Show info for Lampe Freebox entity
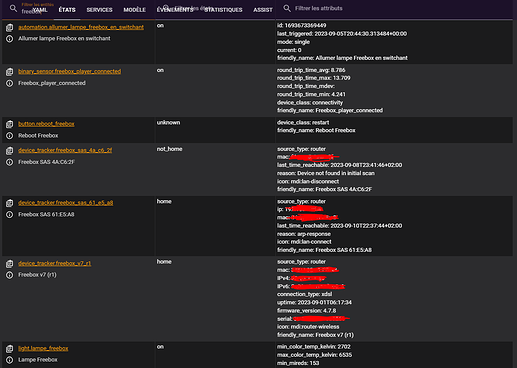Screen dimensions: 517x368 click(x=9, y=360)
